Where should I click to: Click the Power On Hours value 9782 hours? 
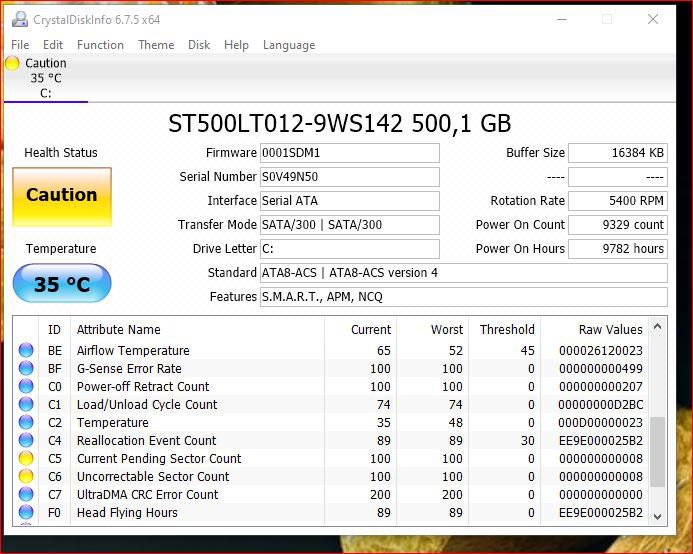tap(618, 248)
